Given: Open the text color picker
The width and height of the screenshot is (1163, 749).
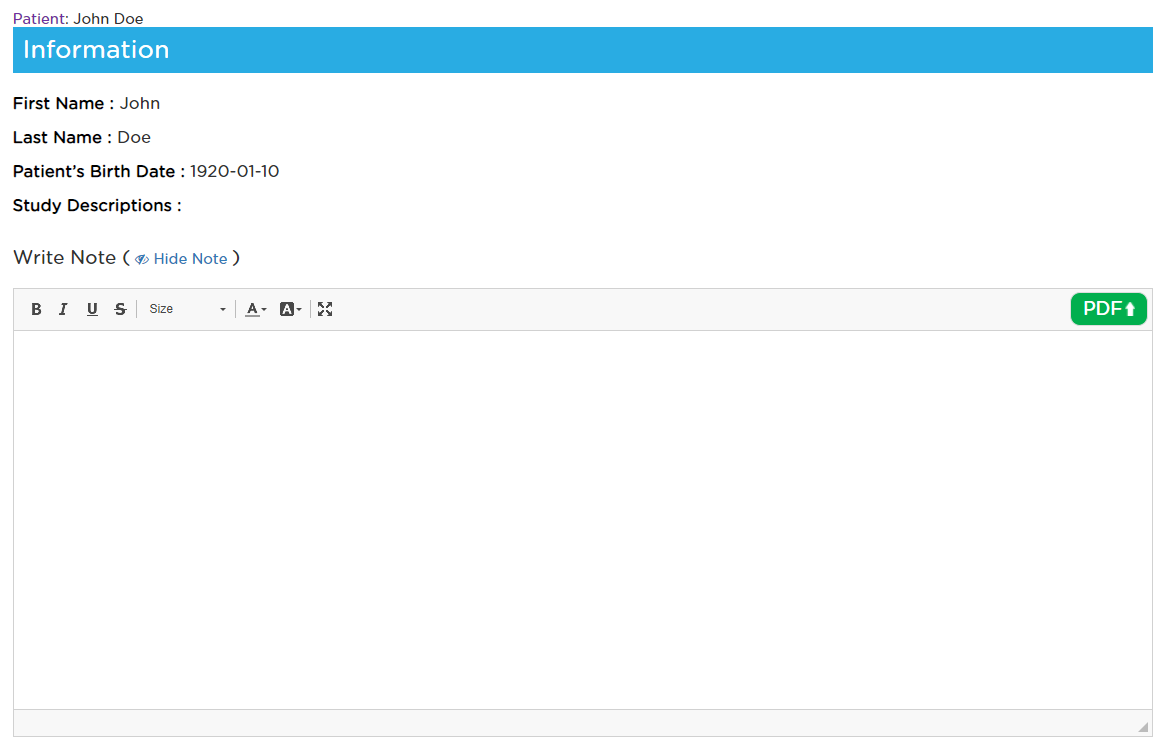Looking at the screenshot, I should pos(256,309).
